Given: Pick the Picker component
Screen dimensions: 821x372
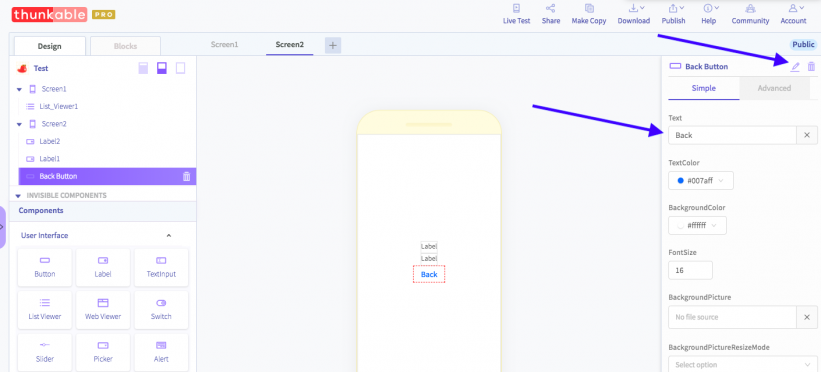Looking at the screenshot, I should [x=103, y=353].
